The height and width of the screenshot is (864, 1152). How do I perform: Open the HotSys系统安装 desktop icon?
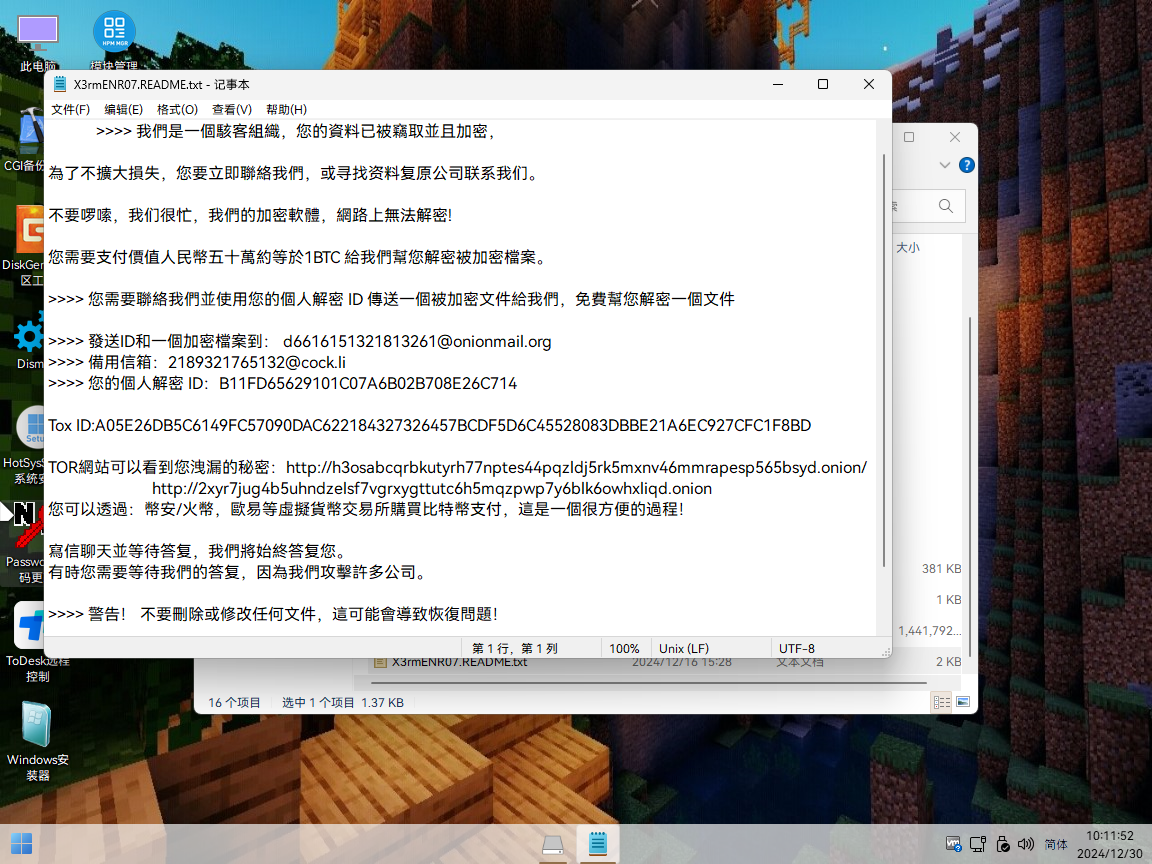pos(26,444)
